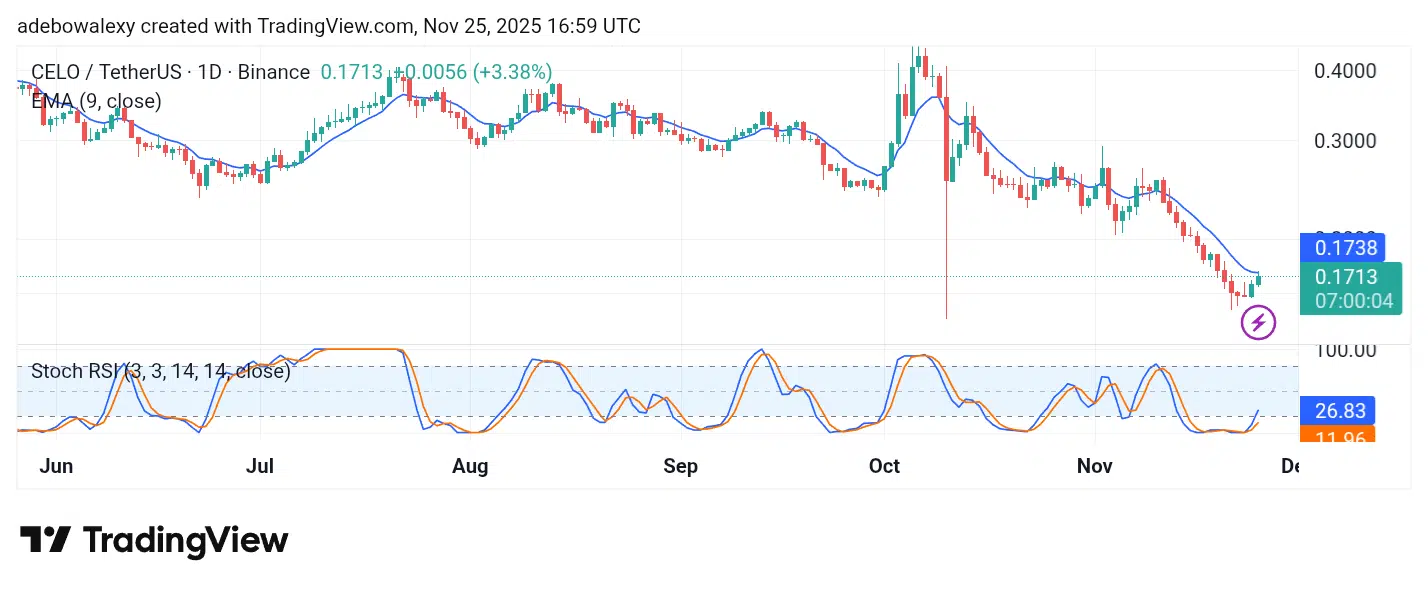The width and height of the screenshot is (1428, 591).
Task: Click the Oct label on time axis
Action: click(x=885, y=466)
